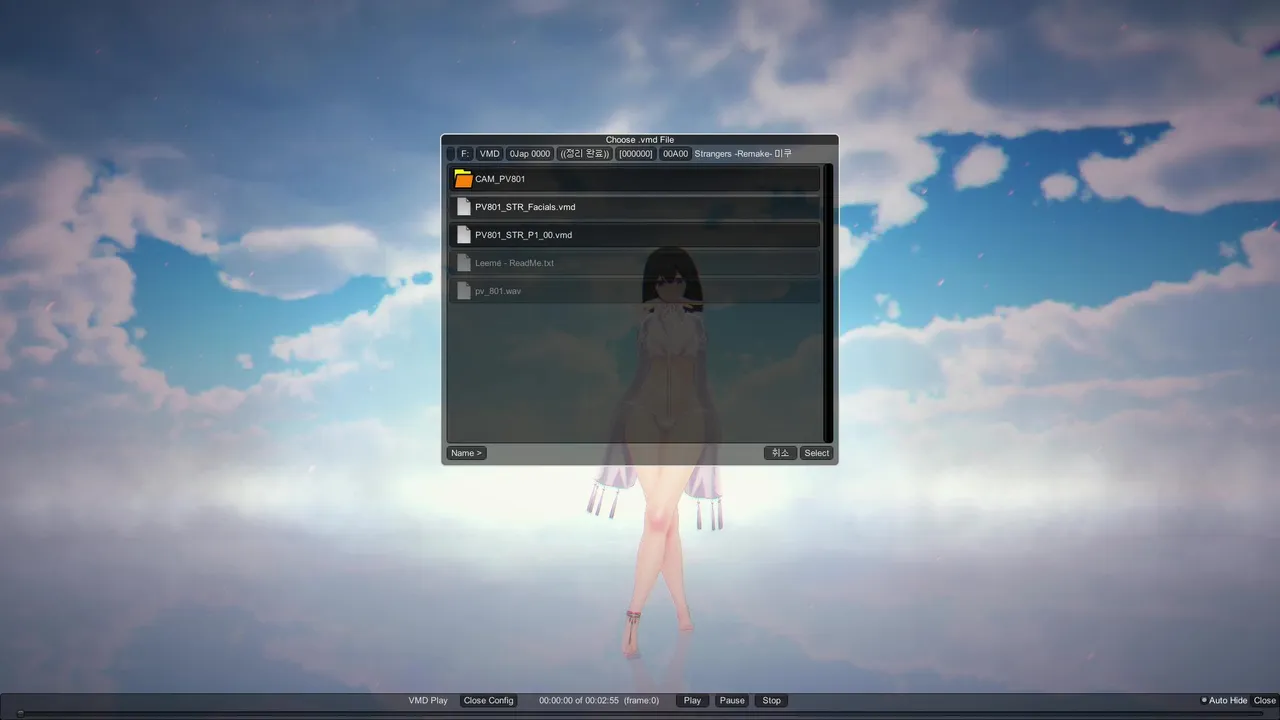
Task: Click the PV801_STR_Facials.vmd file icon
Action: click(x=463, y=207)
